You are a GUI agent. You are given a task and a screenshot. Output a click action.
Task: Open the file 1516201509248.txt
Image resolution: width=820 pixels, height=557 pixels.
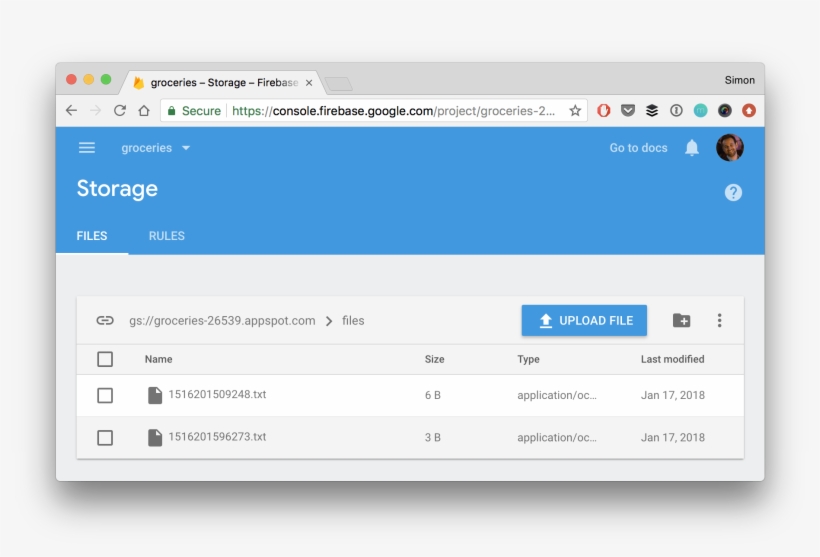click(217, 394)
